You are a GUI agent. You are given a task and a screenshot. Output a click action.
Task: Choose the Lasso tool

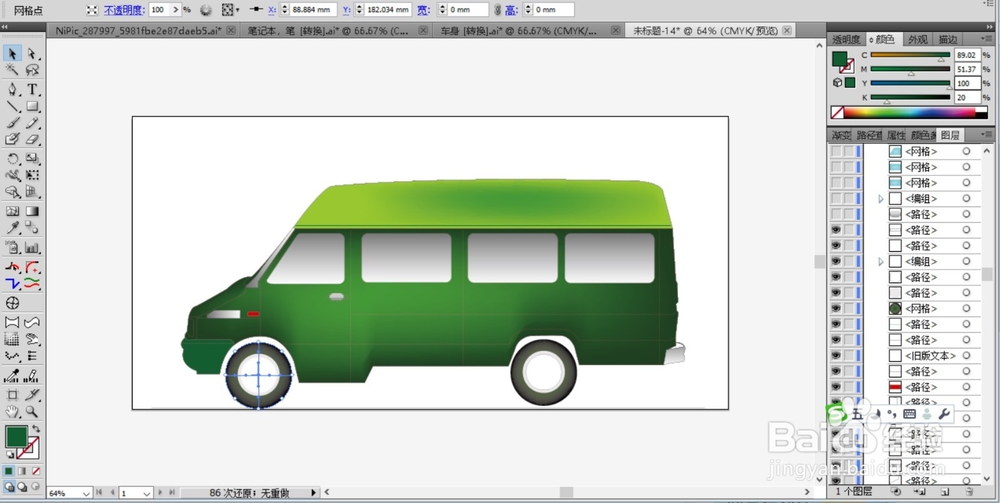(x=32, y=71)
